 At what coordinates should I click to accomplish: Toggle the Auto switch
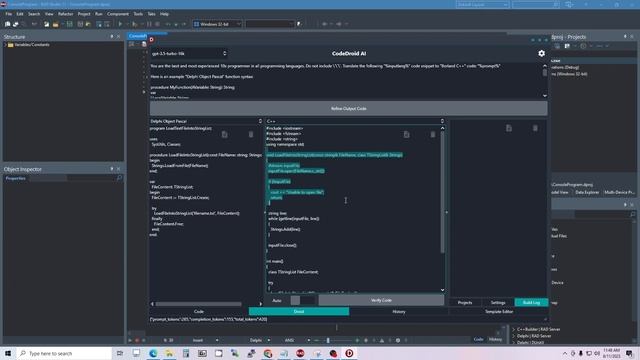[302, 300]
